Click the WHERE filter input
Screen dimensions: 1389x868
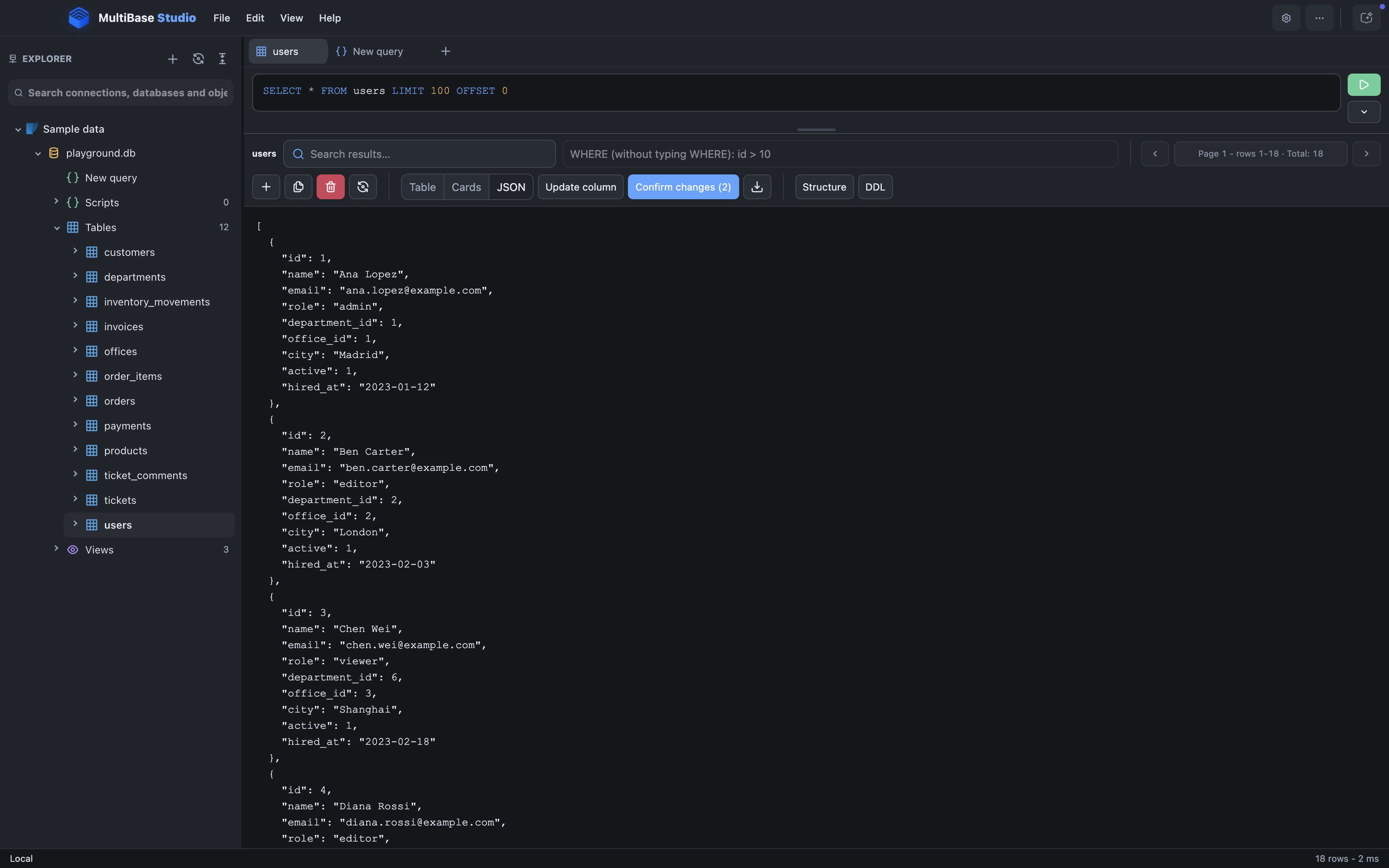click(840, 154)
